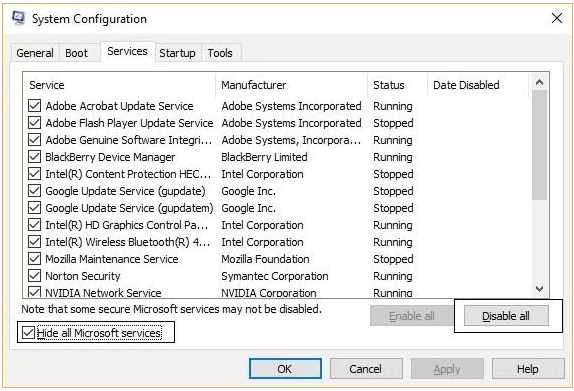The width and height of the screenshot is (574, 391).
Task: Click Stopped status of Adobe Flash Player
Action: [393, 123]
